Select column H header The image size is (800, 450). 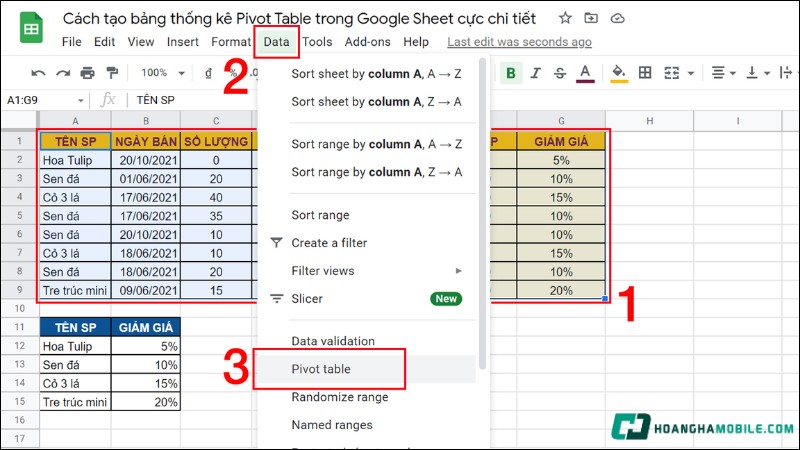click(649, 121)
